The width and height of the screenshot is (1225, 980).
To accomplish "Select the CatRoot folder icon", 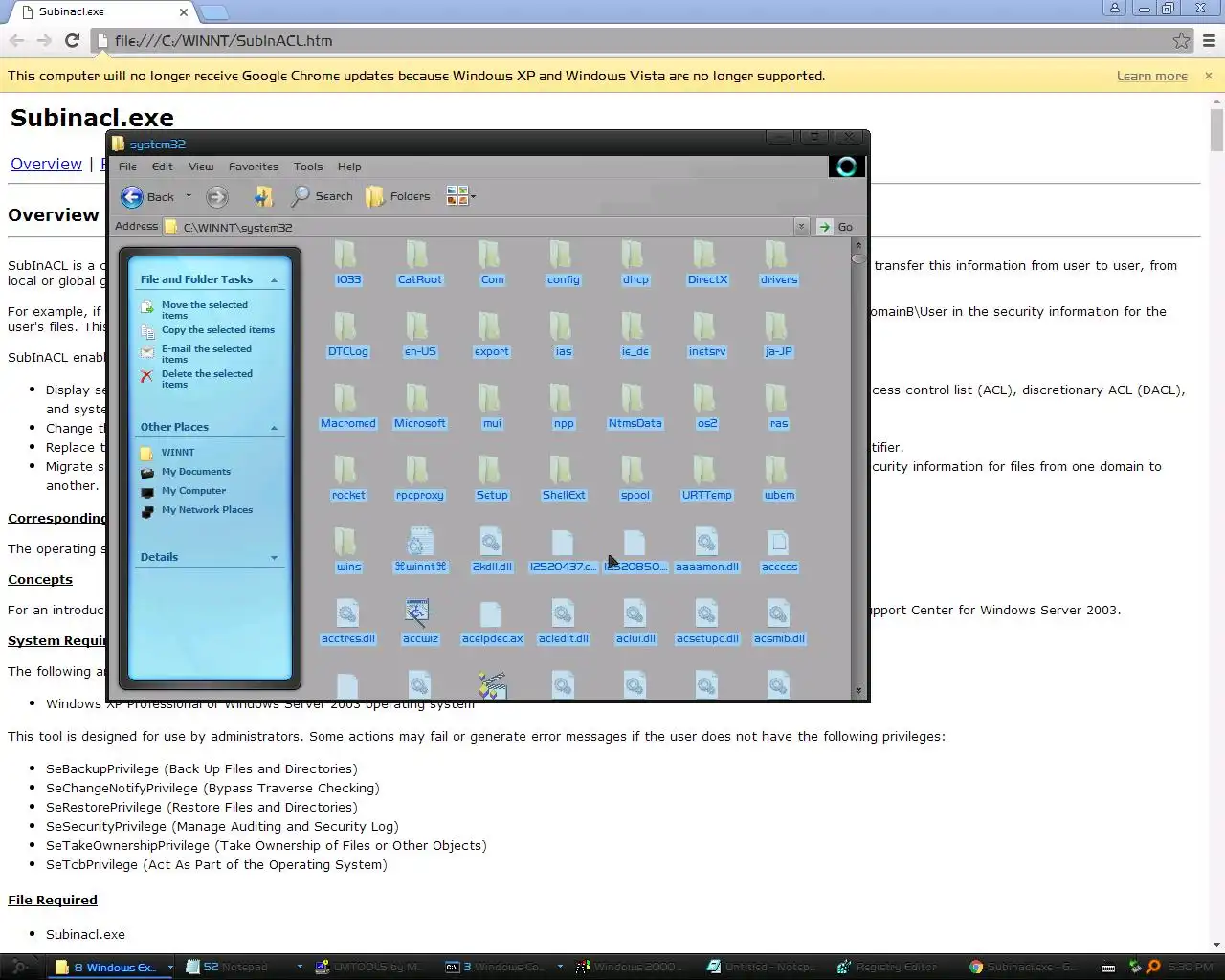I will [x=419, y=255].
